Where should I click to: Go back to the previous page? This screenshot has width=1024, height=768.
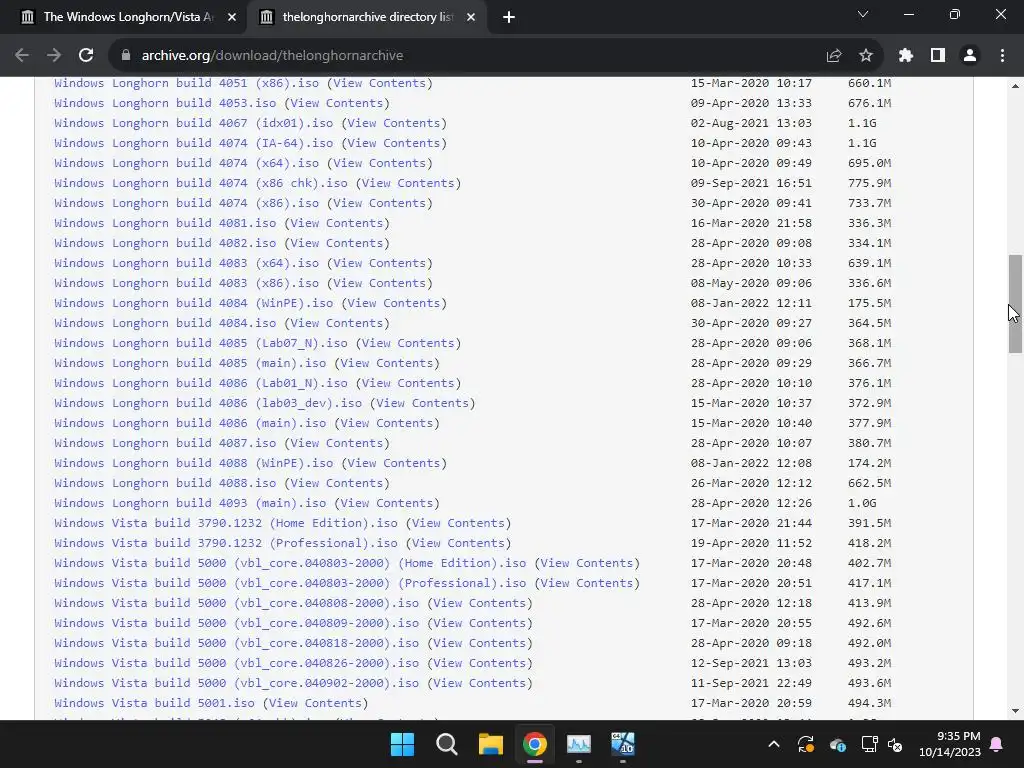[22, 56]
